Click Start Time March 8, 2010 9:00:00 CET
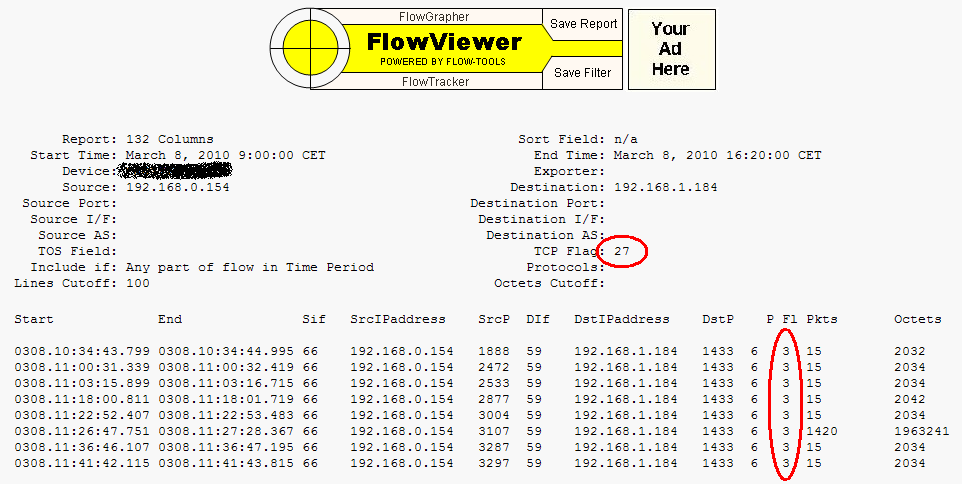The height and width of the screenshot is (484, 962). point(225,155)
